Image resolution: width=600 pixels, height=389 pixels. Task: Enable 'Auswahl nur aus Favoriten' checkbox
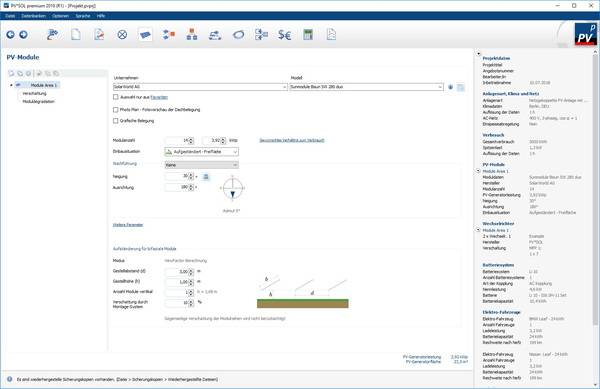[x=116, y=97]
